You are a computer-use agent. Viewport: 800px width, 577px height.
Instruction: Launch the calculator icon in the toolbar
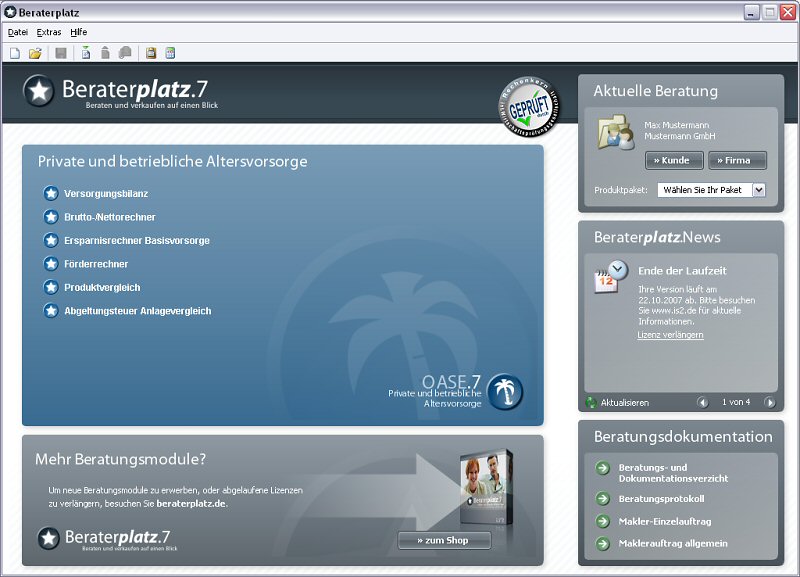[170, 53]
